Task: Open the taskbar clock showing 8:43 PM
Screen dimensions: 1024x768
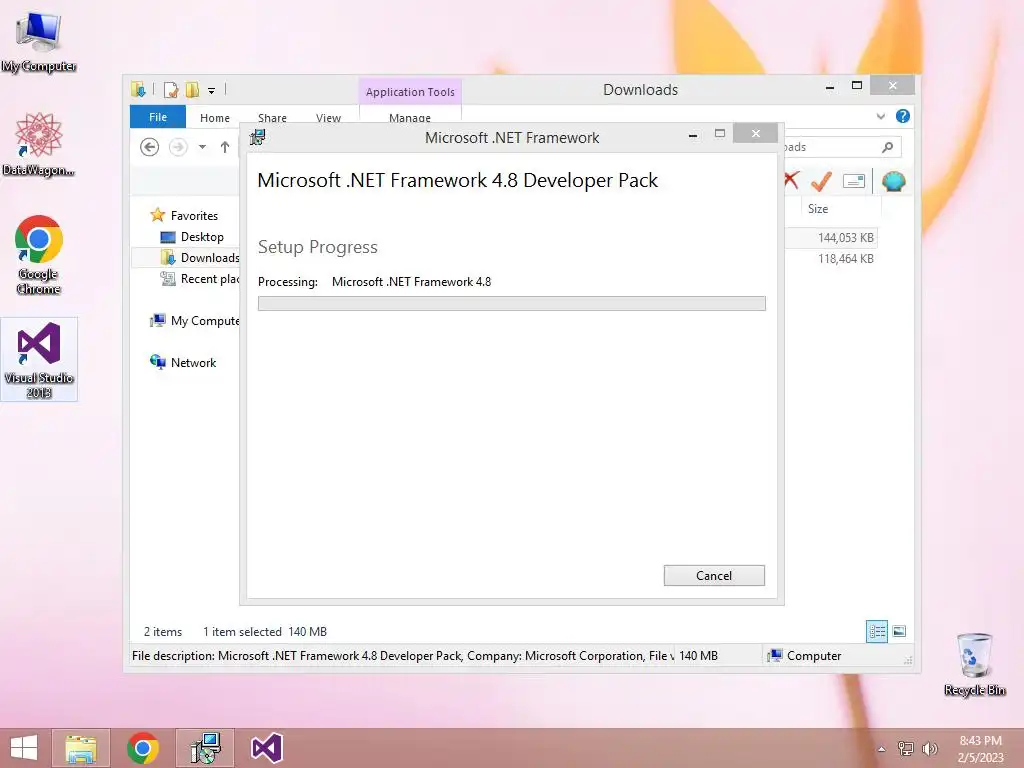Action: pos(980,749)
